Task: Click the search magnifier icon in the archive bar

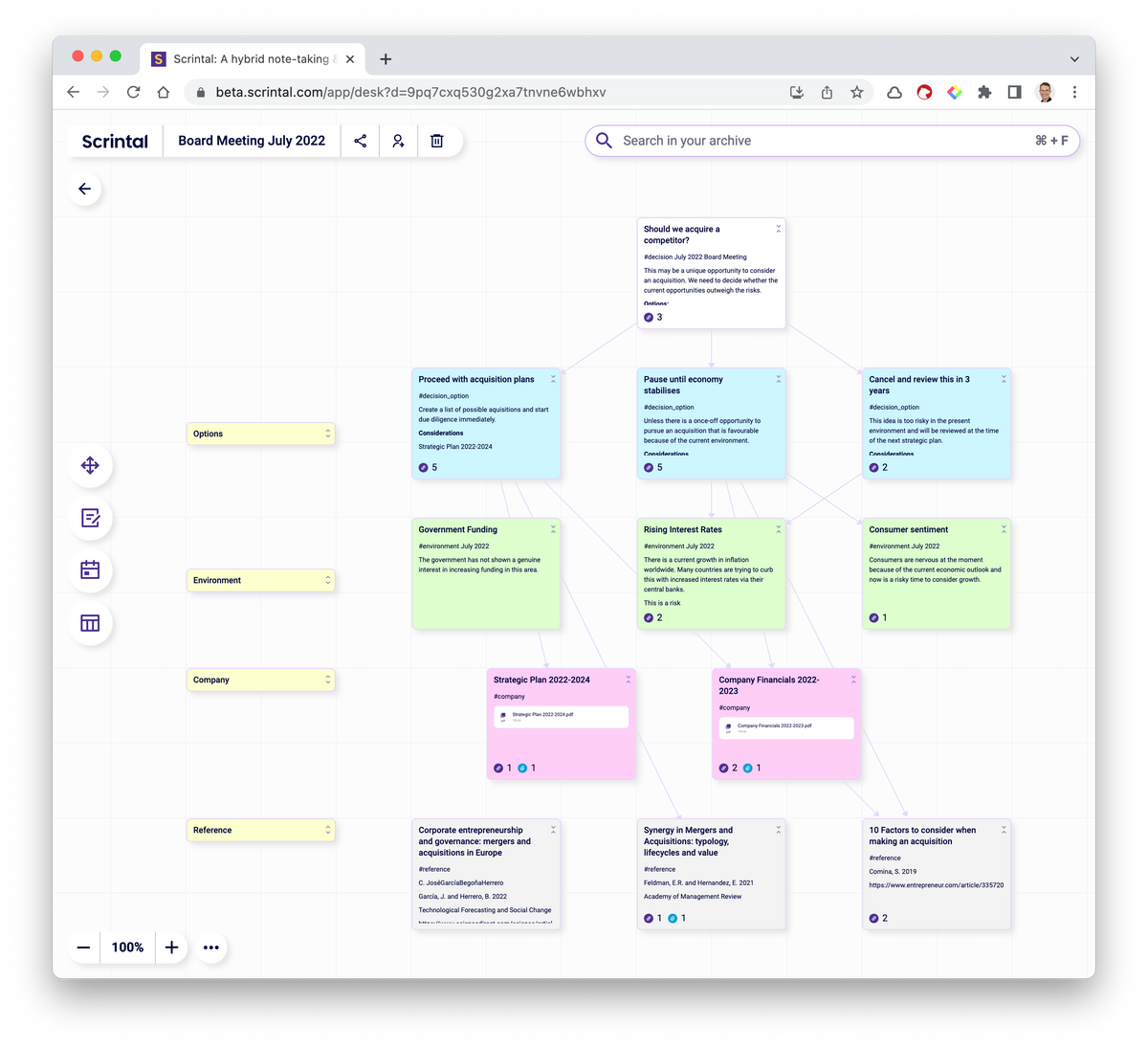Action: click(604, 140)
